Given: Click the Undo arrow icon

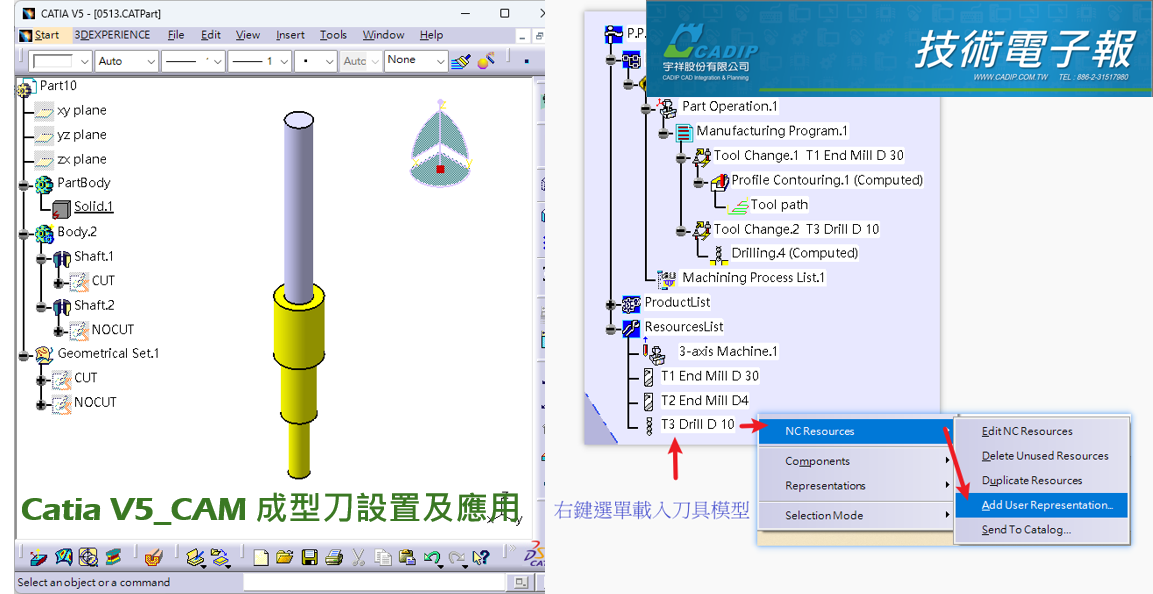Looking at the screenshot, I should point(432,557).
